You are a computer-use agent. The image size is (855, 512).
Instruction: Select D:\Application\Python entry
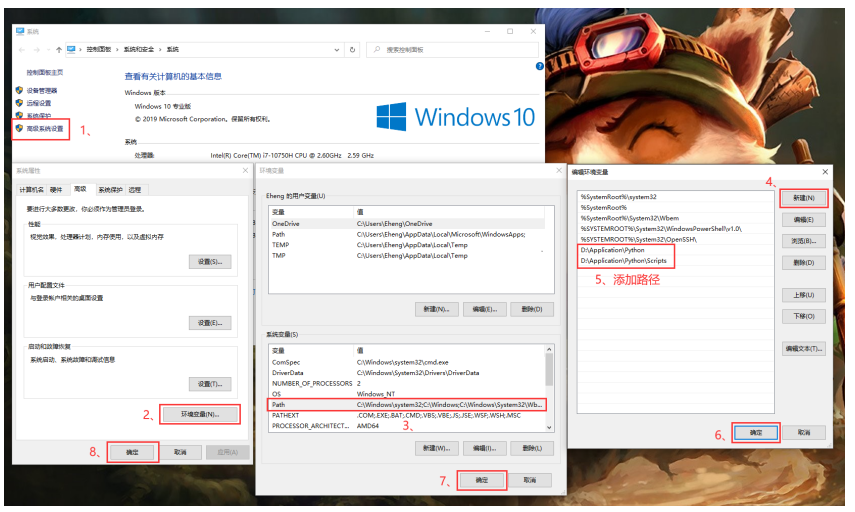click(675, 250)
